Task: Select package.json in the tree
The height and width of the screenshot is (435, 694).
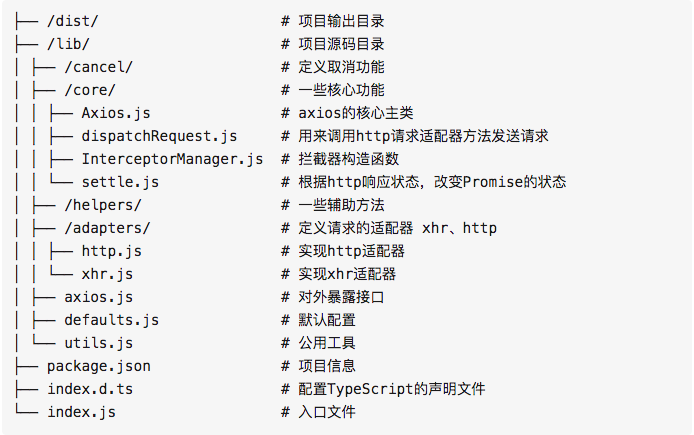Action: [99, 366]
